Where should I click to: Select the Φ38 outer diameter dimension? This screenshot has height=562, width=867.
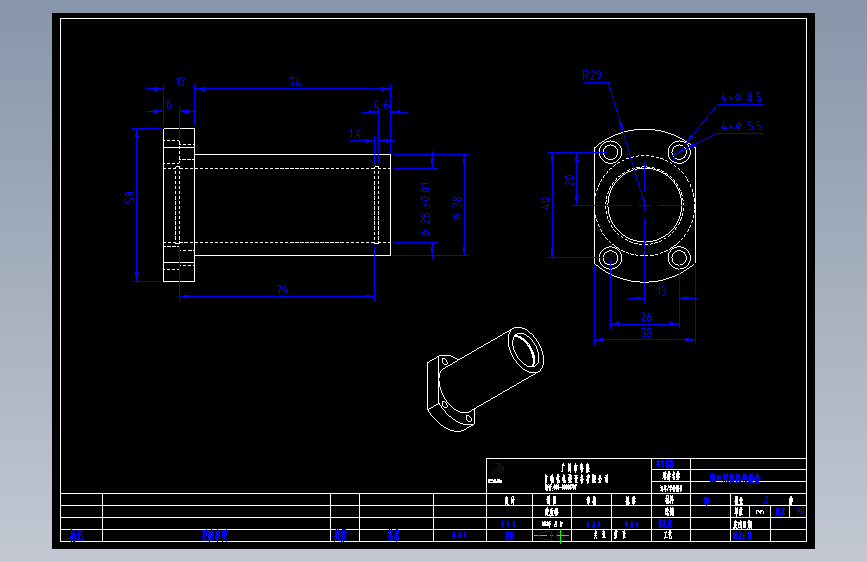[457, 208]
